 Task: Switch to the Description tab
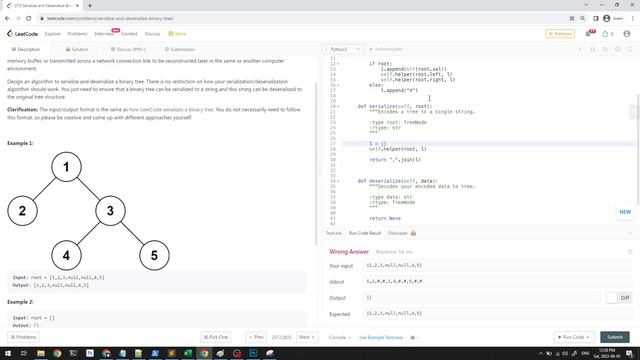pyautogui.click(x=26, y=49)
